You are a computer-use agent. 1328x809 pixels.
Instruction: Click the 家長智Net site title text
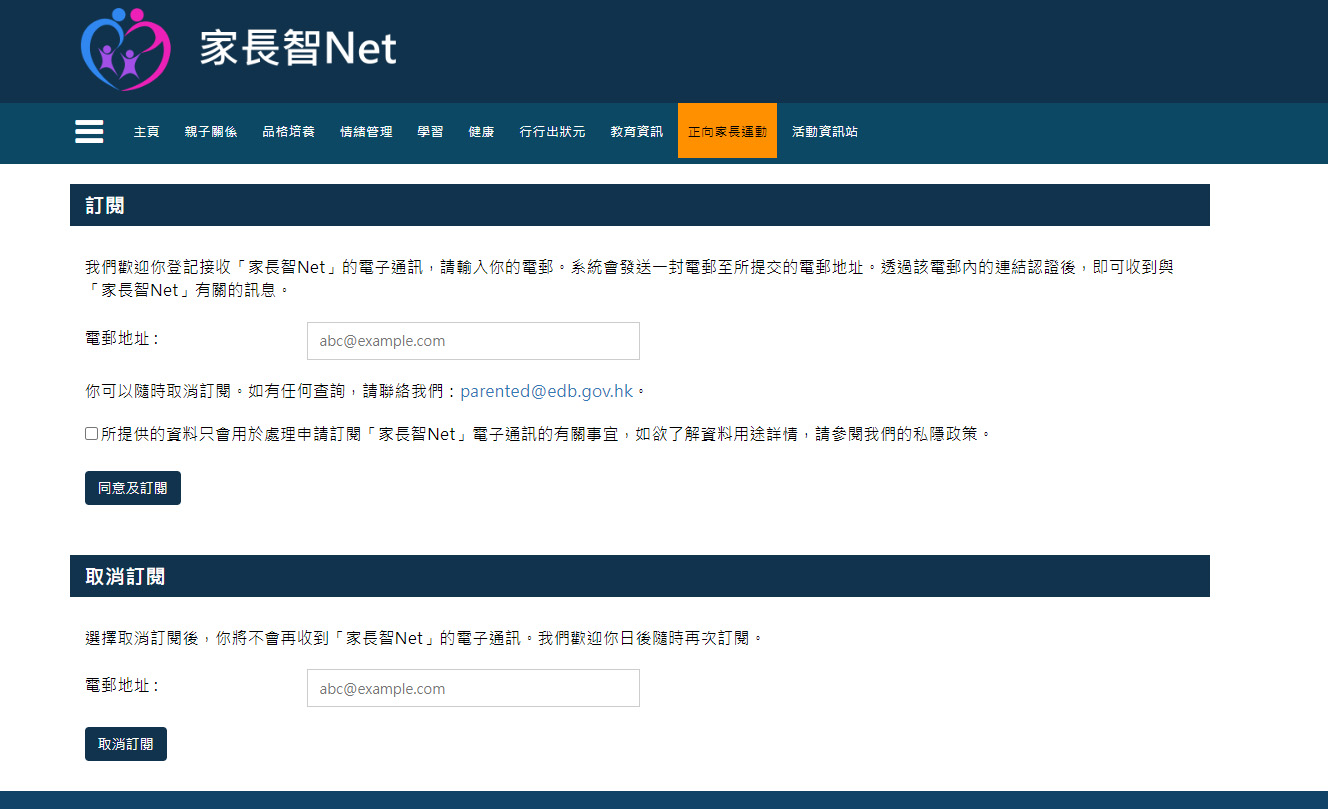pos(298,48)
